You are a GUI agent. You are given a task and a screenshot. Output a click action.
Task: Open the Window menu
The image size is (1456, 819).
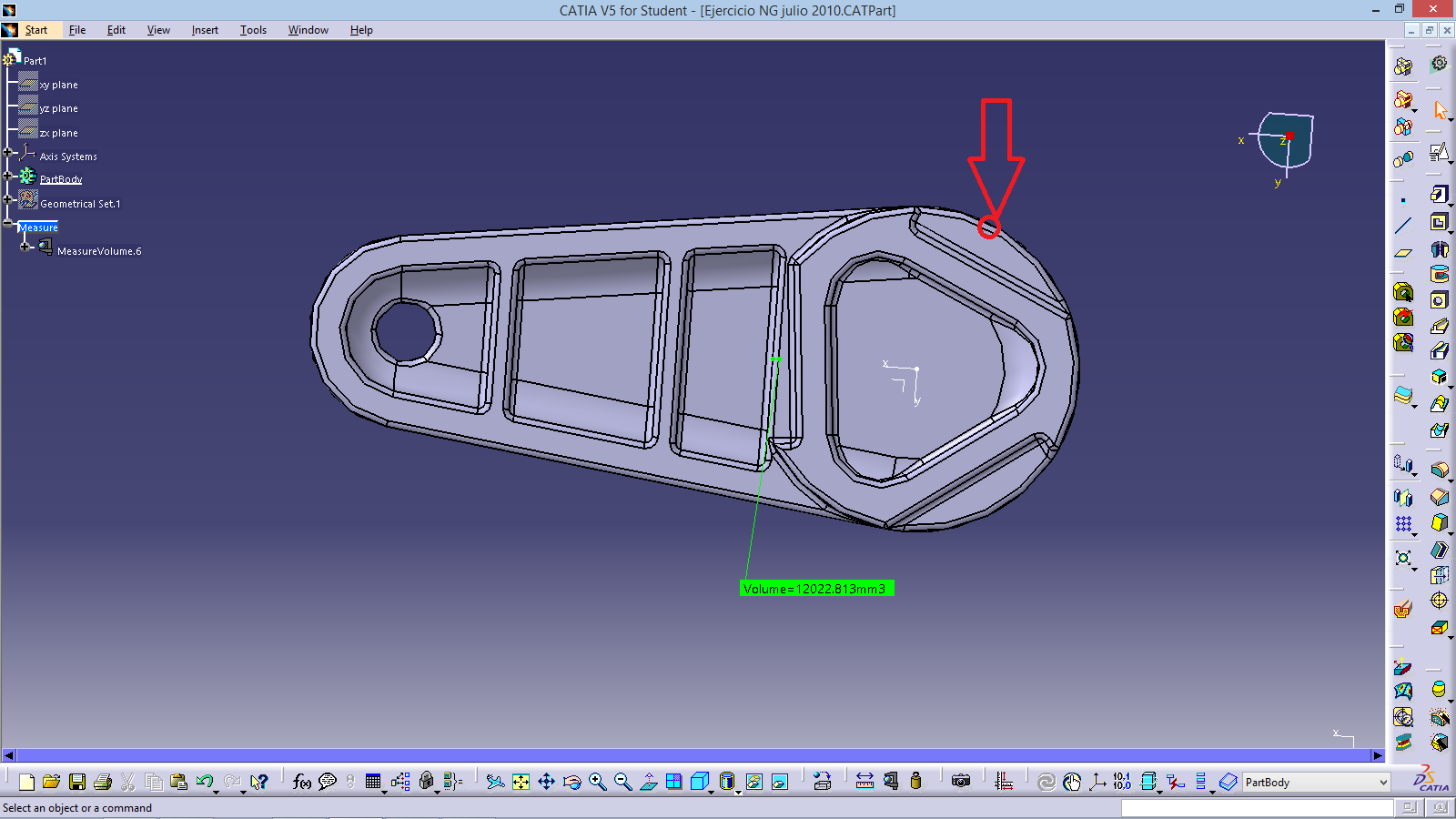308,30
